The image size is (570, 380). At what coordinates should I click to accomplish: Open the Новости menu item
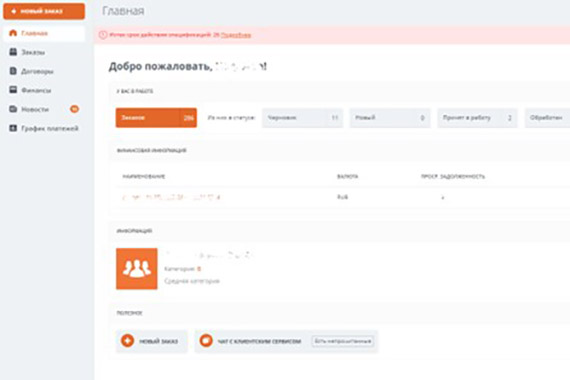pos(44,109)
